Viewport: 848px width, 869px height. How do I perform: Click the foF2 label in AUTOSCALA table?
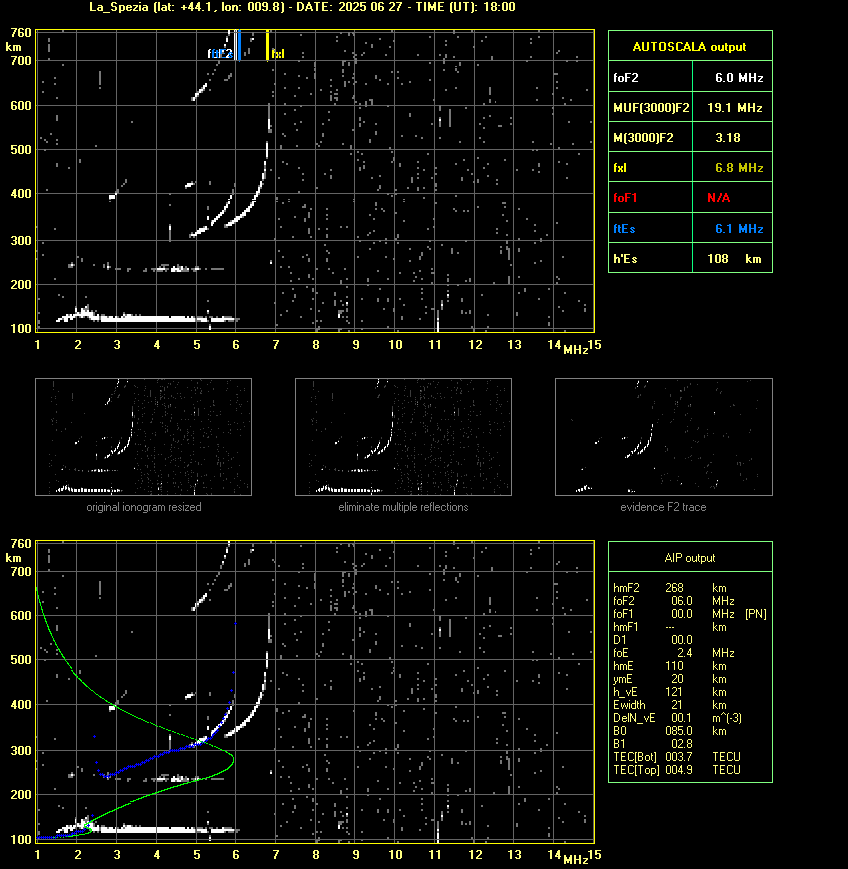tap(626, 78)
